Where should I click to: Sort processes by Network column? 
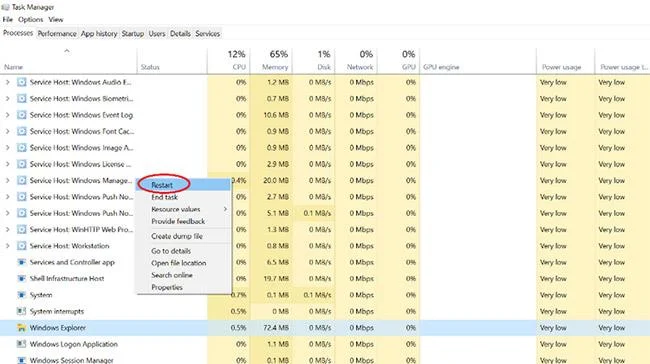click(356, 61)
